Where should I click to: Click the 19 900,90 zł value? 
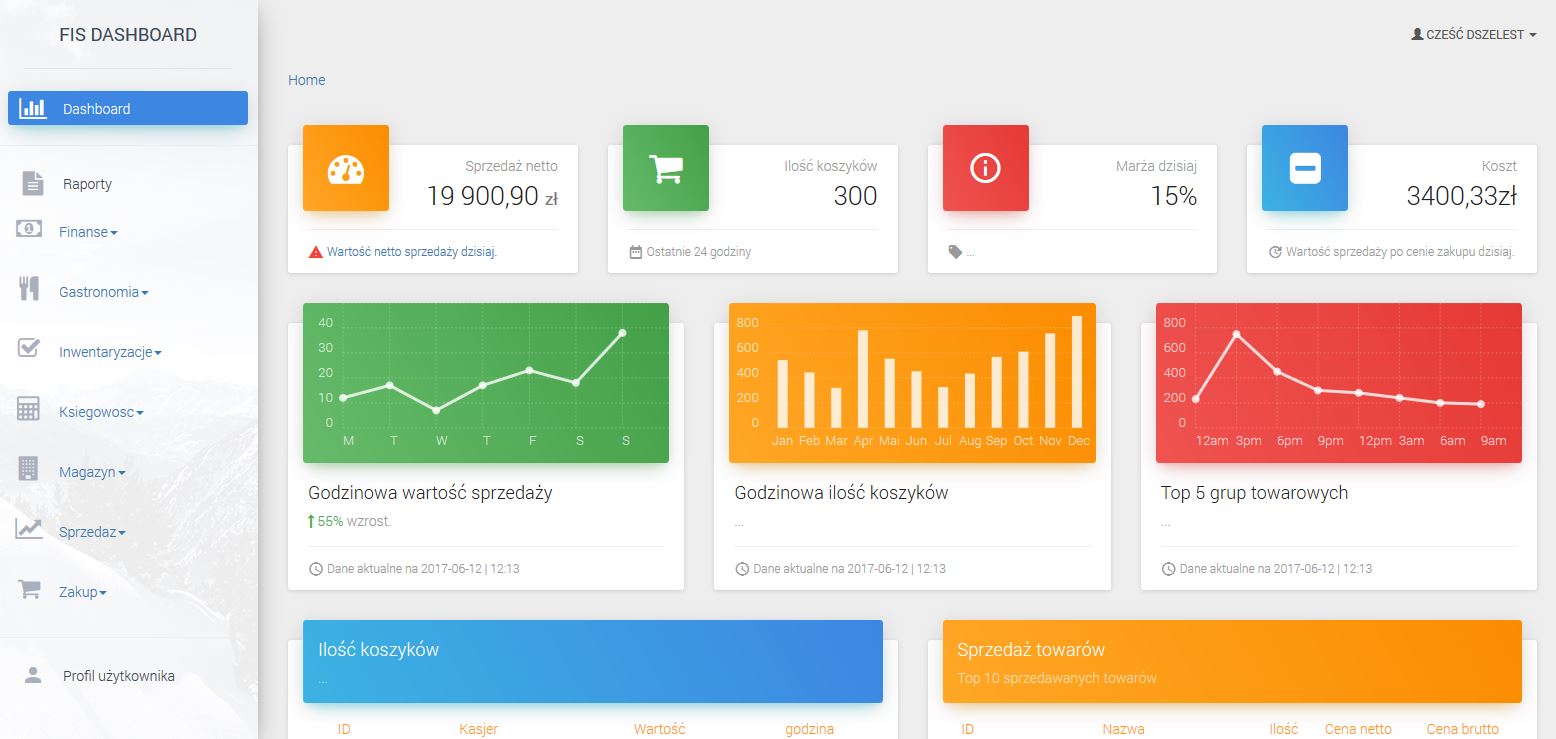[492, 196]
